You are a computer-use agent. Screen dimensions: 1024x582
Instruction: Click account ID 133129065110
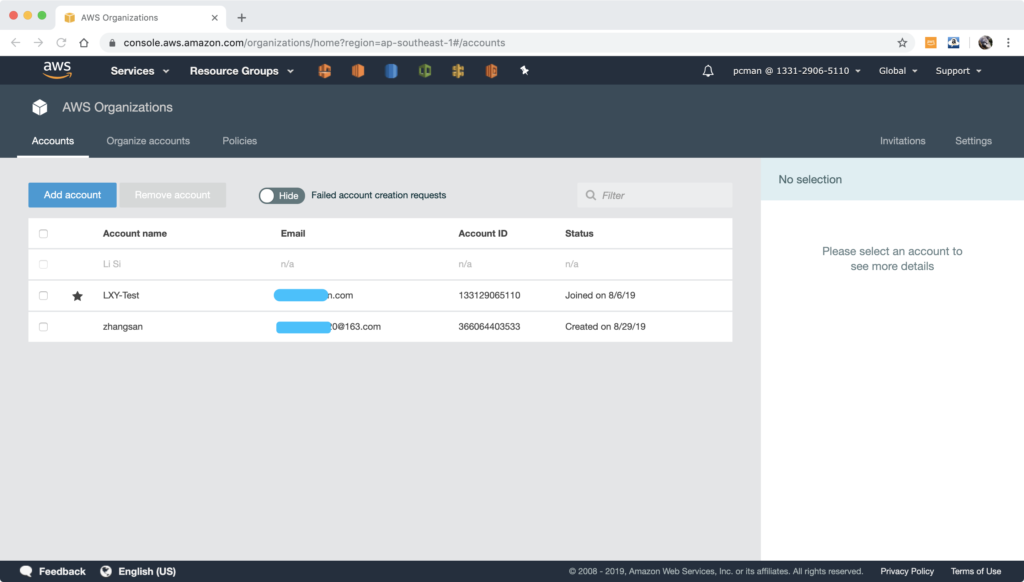pos(489,295)
